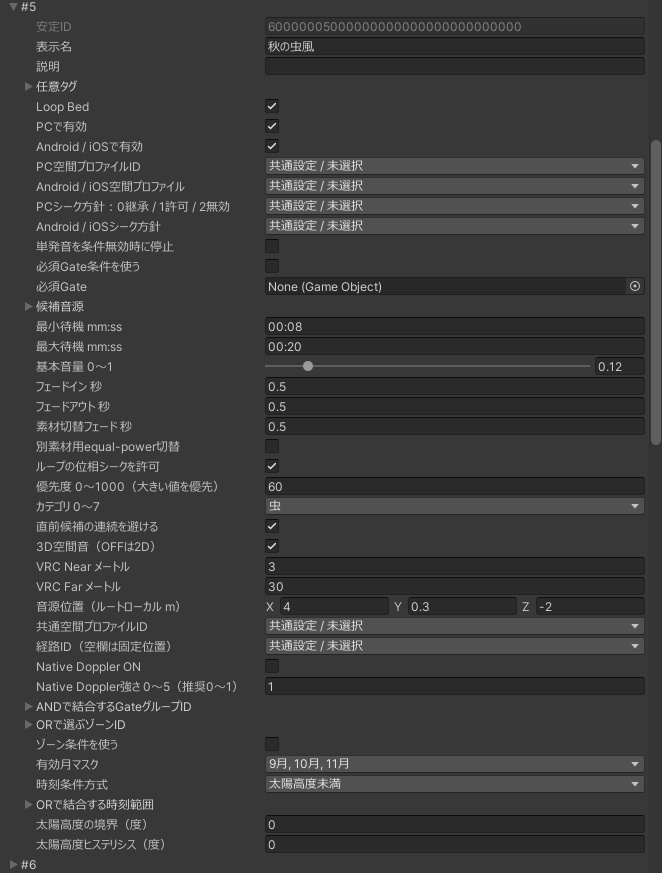Click 最小待機 field showing 00:08
The height and width of the screenshot is (873, 662).
tap(454, 326)
